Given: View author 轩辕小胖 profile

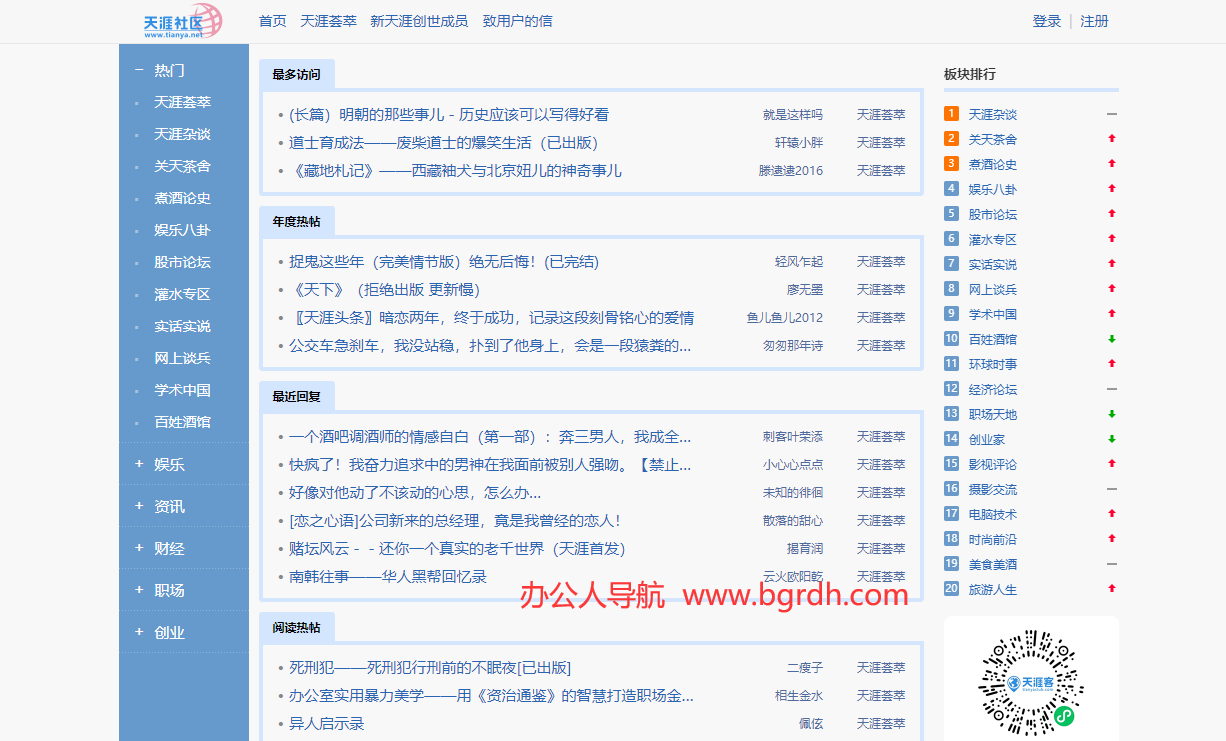Looking at the screenshot, I should [x=799, y=143].
